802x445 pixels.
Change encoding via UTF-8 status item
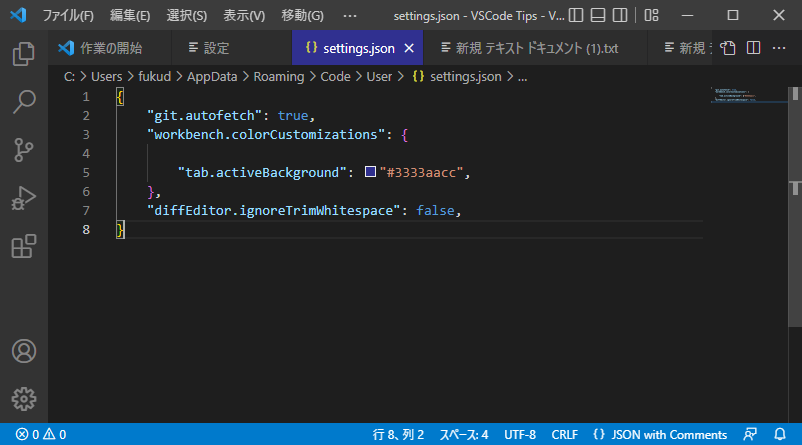click(520, 435)
